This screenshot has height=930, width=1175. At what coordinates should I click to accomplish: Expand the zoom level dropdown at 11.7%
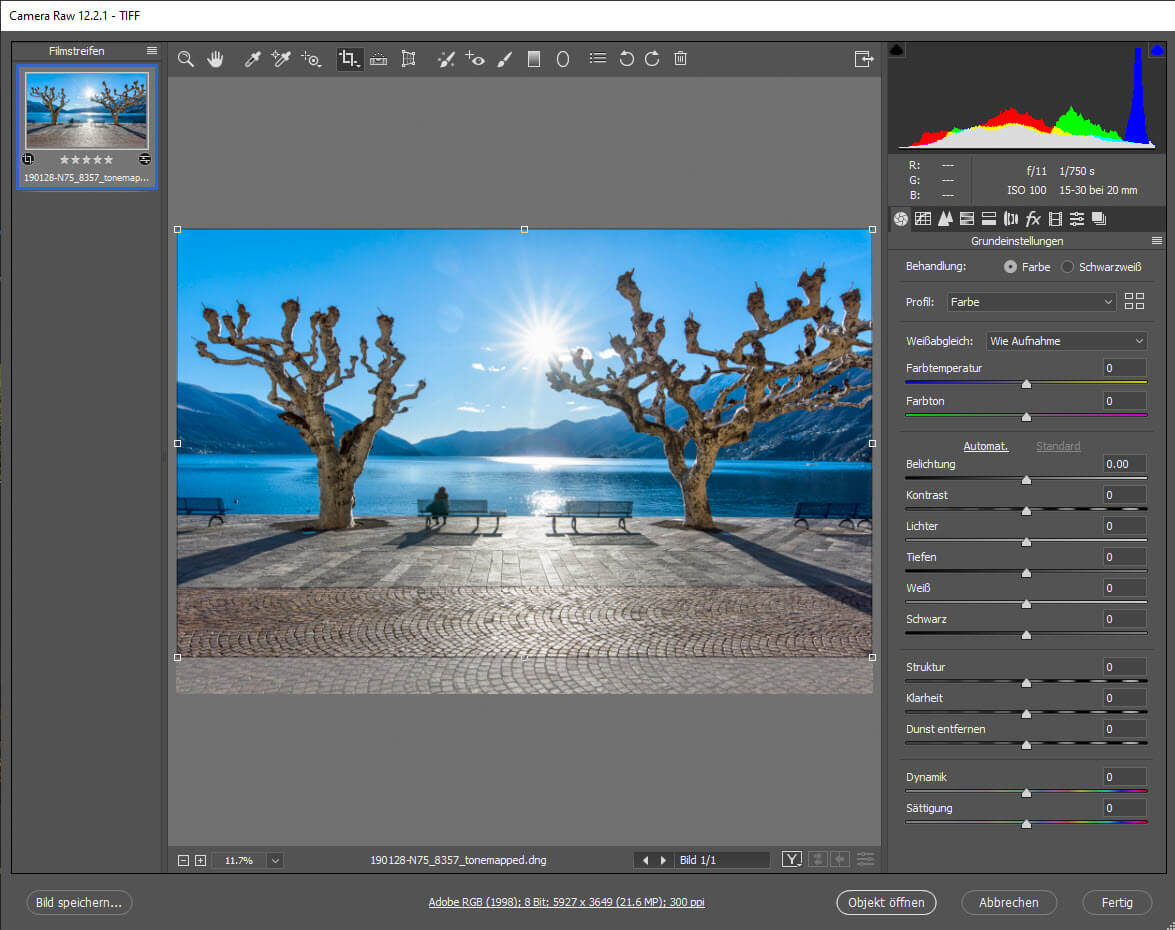275,860
